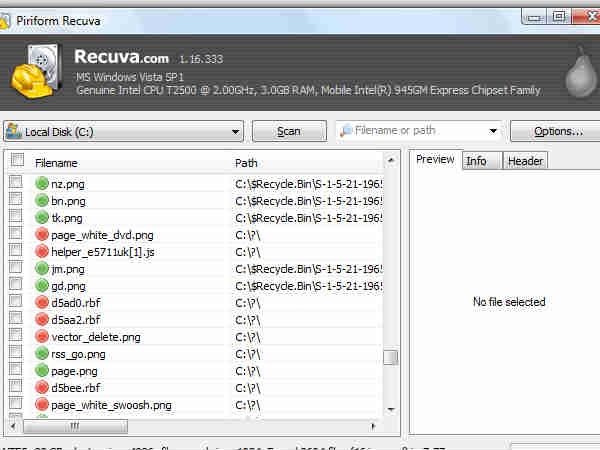Click the horizontal scroll-right arrow
600x450 pixels.
point(373,426)
